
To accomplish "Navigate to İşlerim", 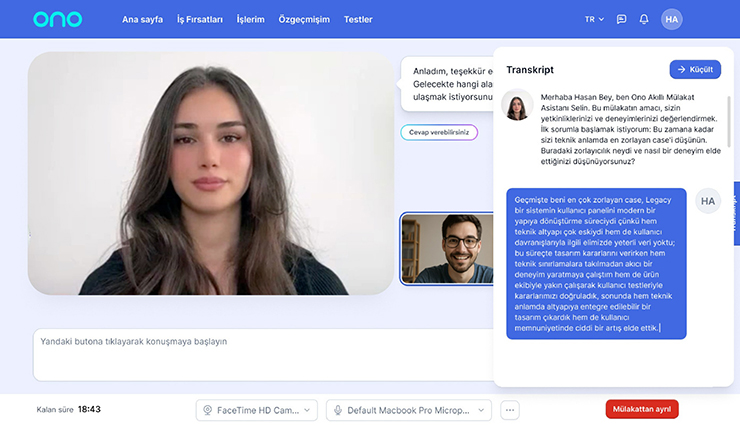I will click(250, 19).
